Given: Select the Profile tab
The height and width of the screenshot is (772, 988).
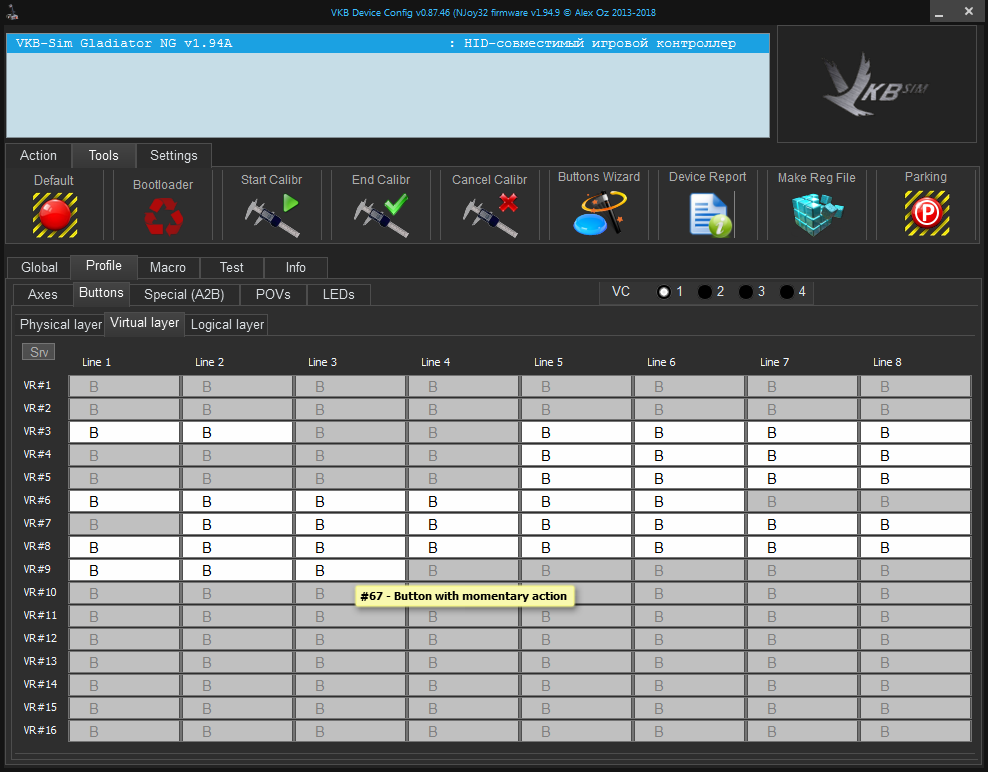Looking at the screenshot, I should [x=104, y=266].
